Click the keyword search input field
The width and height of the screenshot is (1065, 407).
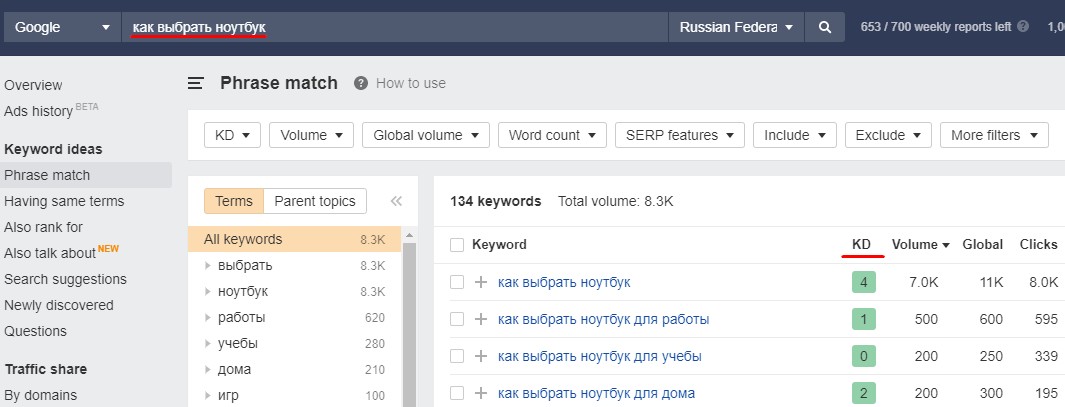coord(395,27)
